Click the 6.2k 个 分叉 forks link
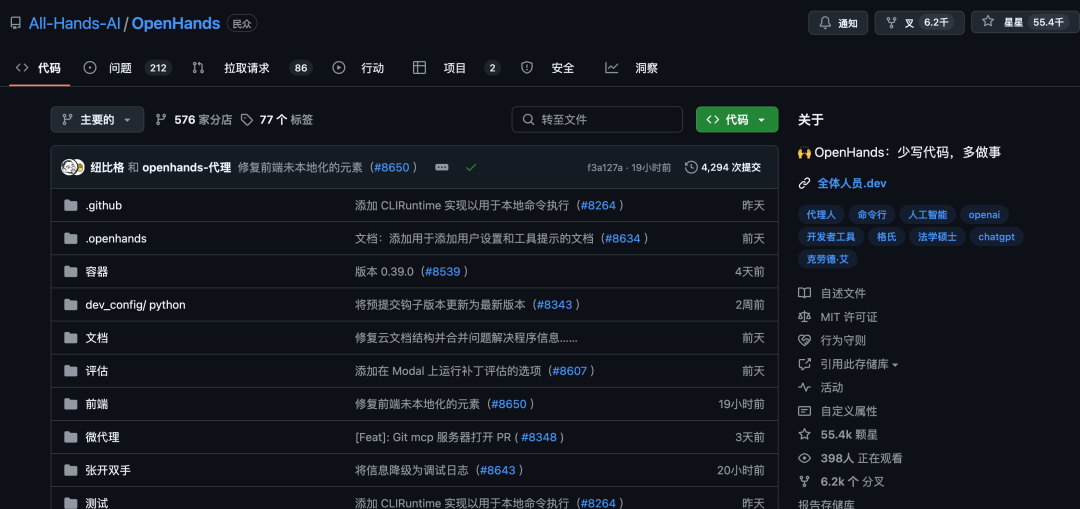 tap(852, 481)
